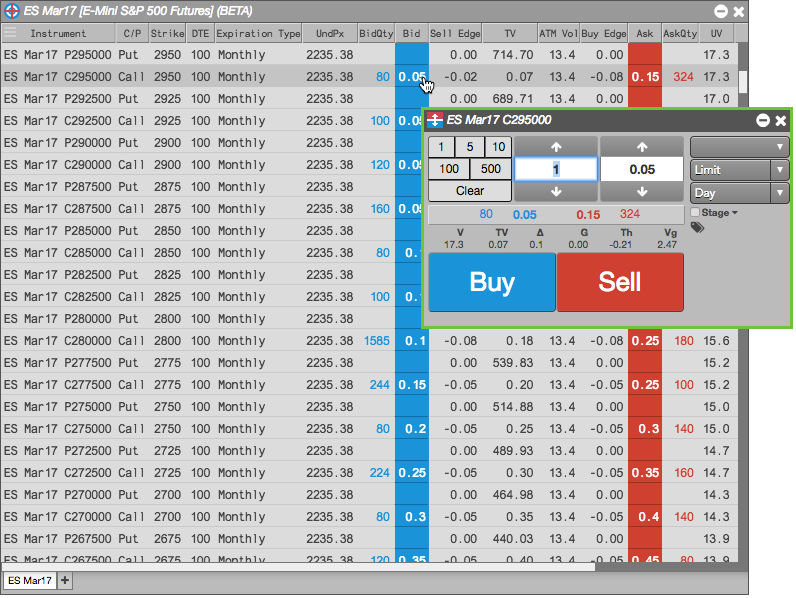Click the horizontal scrollbar at bottom
Image resolution: width=796 pixels, height=598 pixels.
(x=298, y=567)
